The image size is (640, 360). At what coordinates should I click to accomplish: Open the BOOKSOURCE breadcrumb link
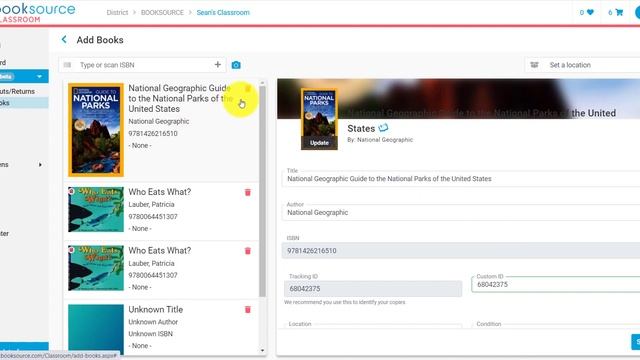162,13
